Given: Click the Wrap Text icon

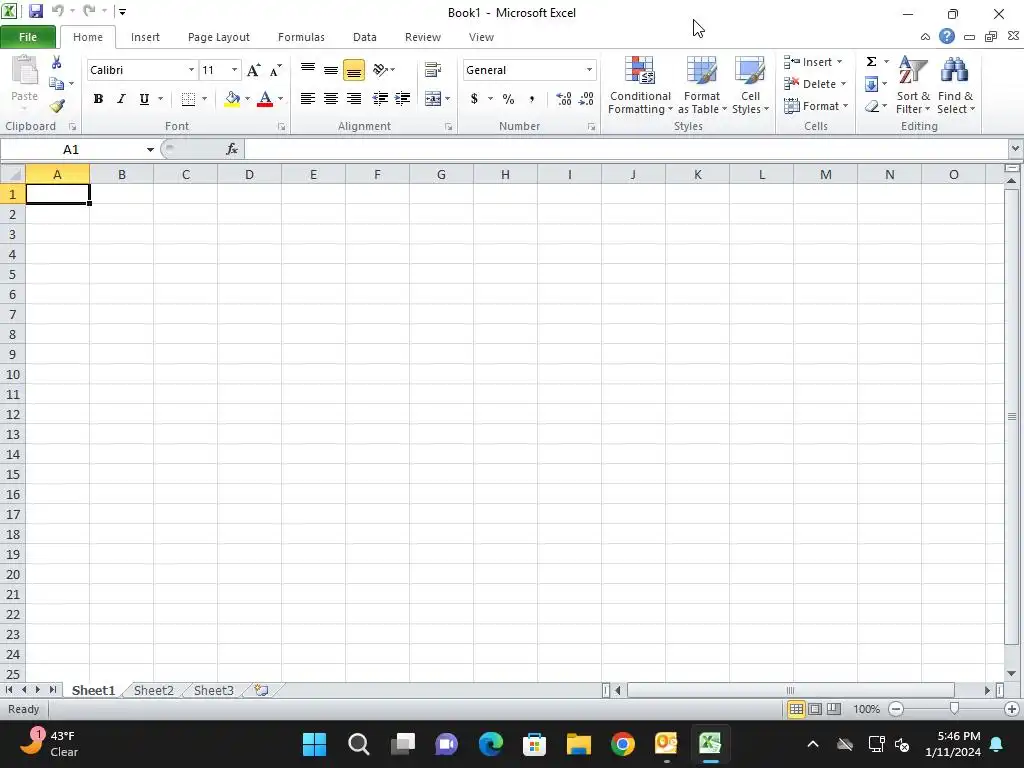Looking at the screenshot, I should 432,70.
